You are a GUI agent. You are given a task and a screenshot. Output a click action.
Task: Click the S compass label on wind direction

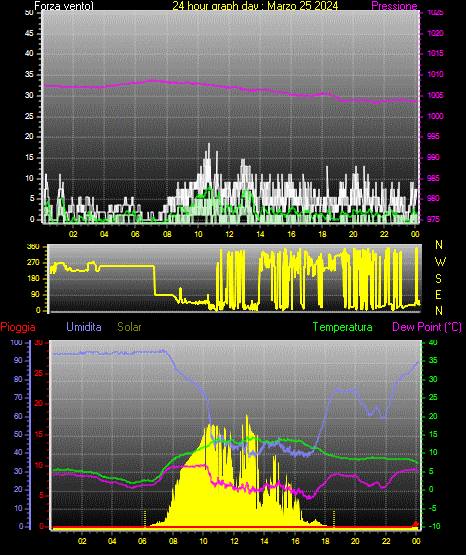[439, 279]
